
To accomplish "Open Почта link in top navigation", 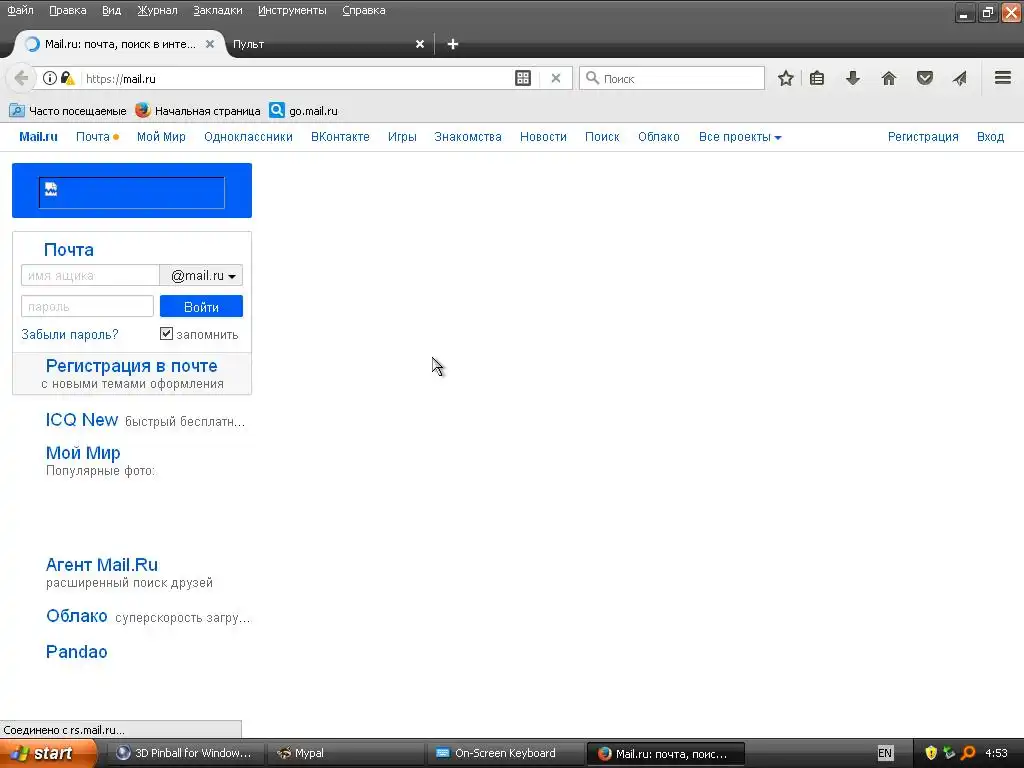I will pyautogui.click(x=93, y=137).
